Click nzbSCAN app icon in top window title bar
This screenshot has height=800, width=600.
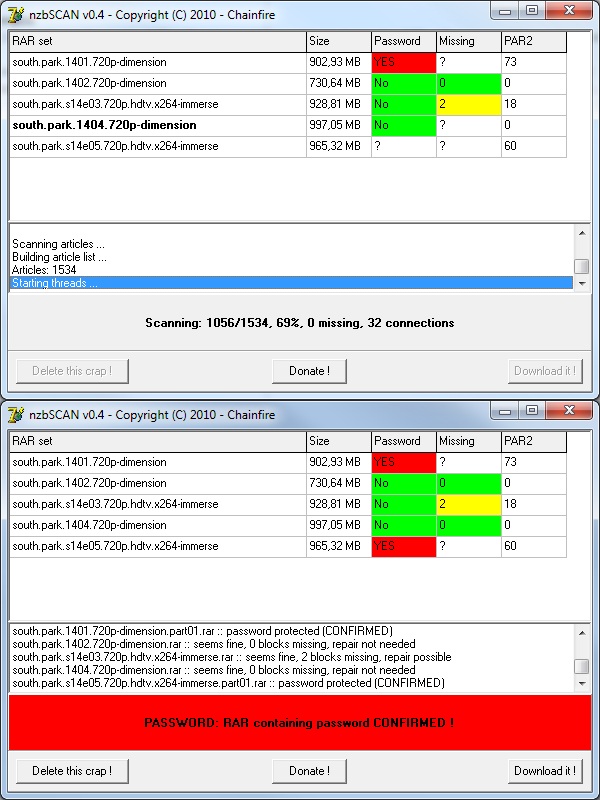click(15, 15)
